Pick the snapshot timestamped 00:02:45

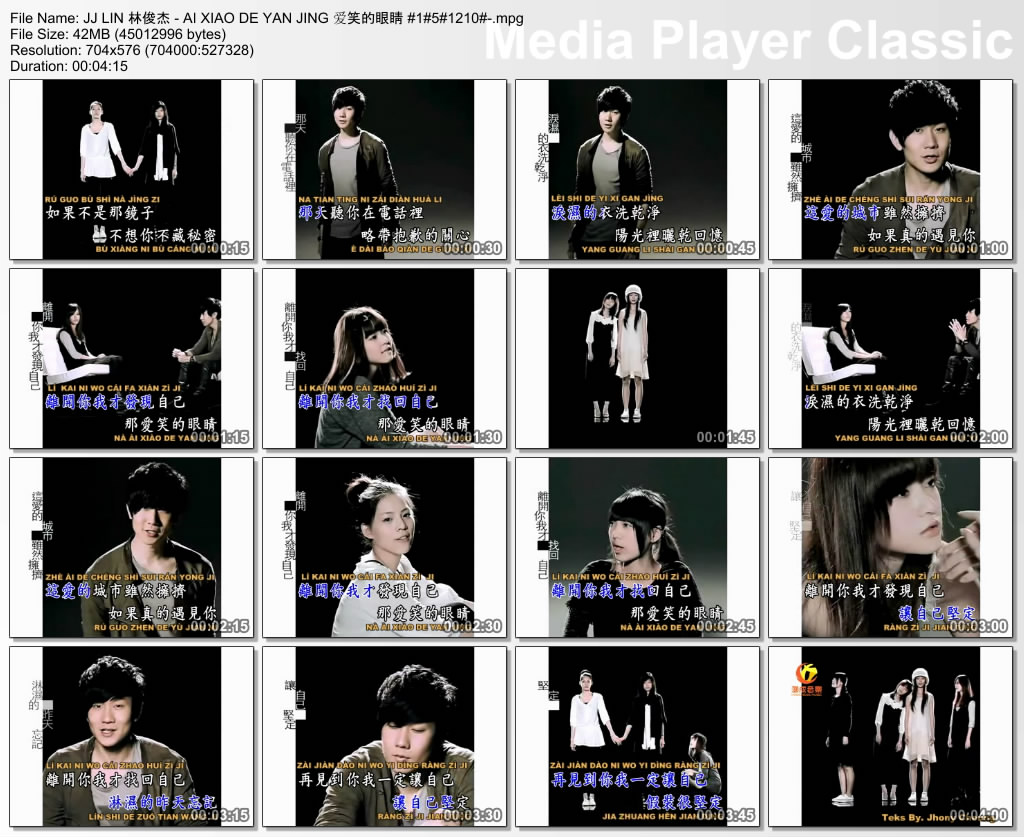click(637, 547)
